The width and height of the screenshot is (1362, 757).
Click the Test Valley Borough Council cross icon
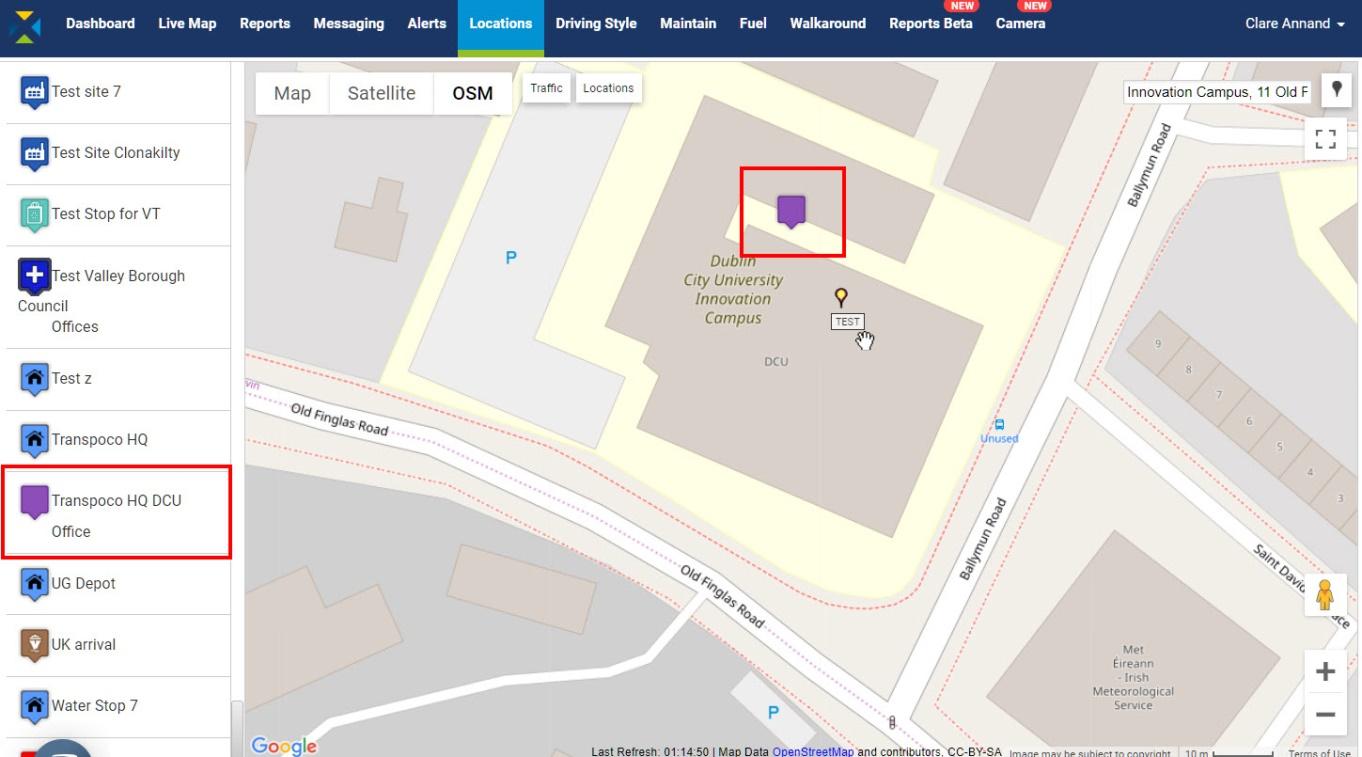coord(34,276)
